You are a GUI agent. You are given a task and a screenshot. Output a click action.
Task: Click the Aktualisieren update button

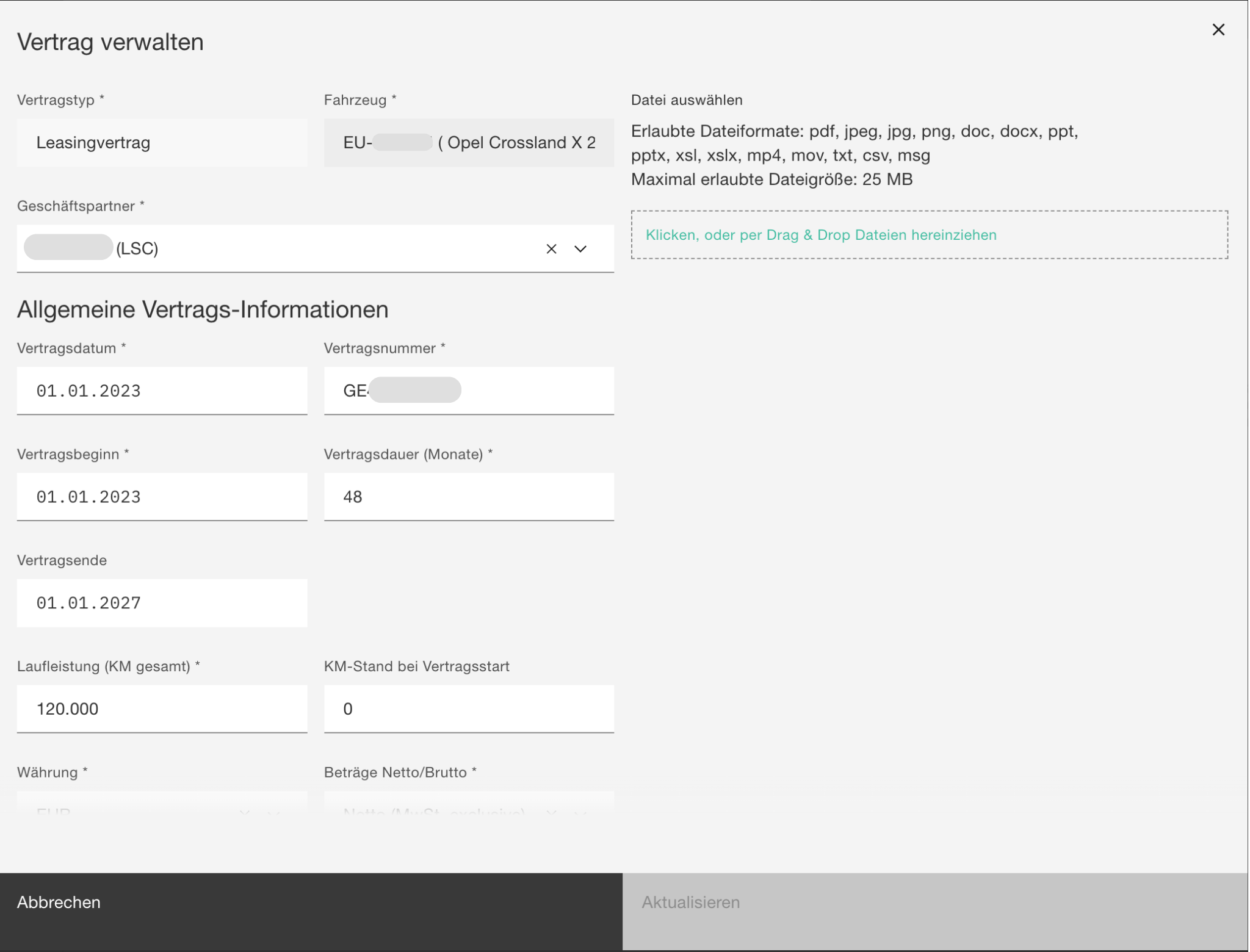point(935,912)
